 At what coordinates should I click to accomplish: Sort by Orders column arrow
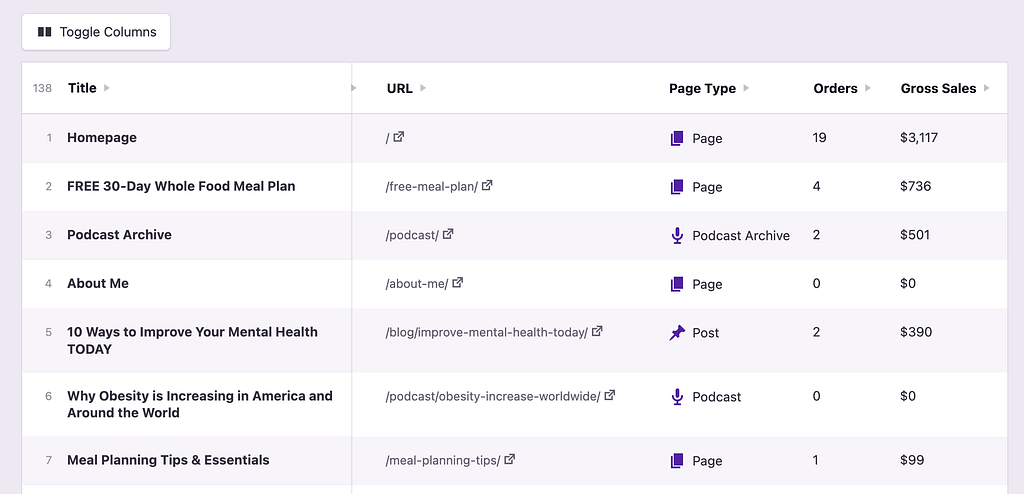click(868, 88)
